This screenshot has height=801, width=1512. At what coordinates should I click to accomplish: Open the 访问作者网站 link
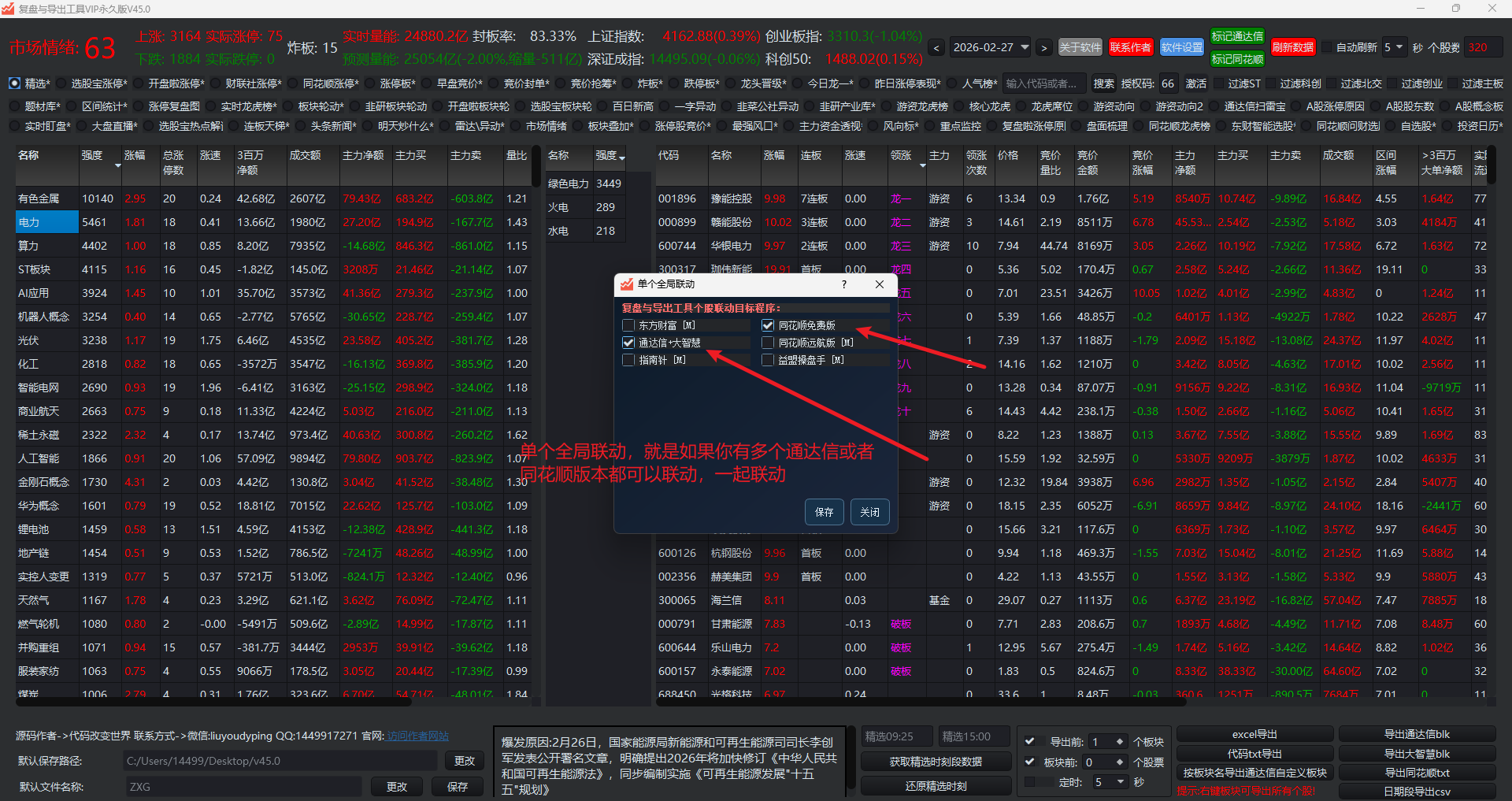click(417, 736)
